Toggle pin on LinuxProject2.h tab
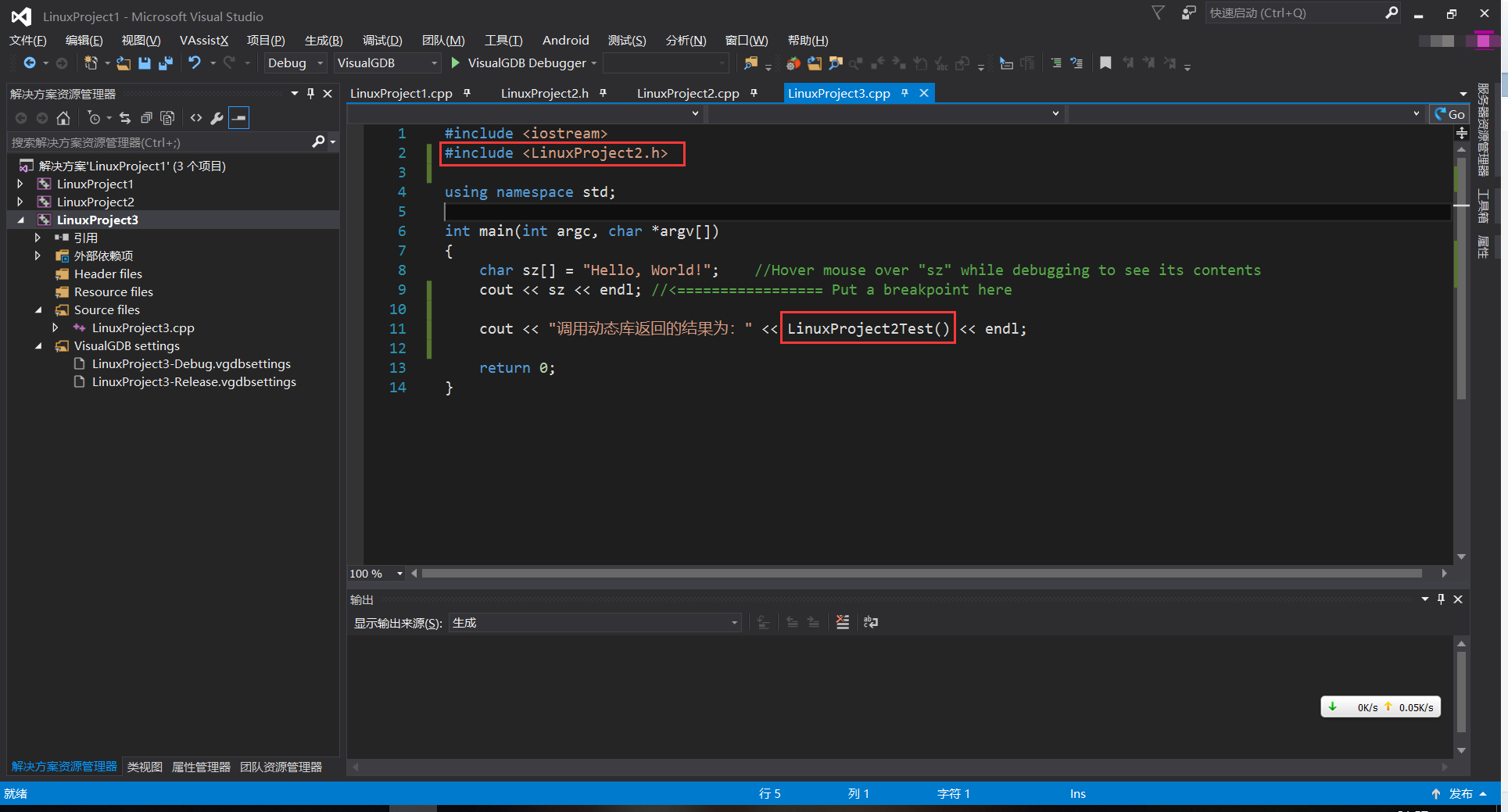The image size is (1508, 812). tap(603, 93)
